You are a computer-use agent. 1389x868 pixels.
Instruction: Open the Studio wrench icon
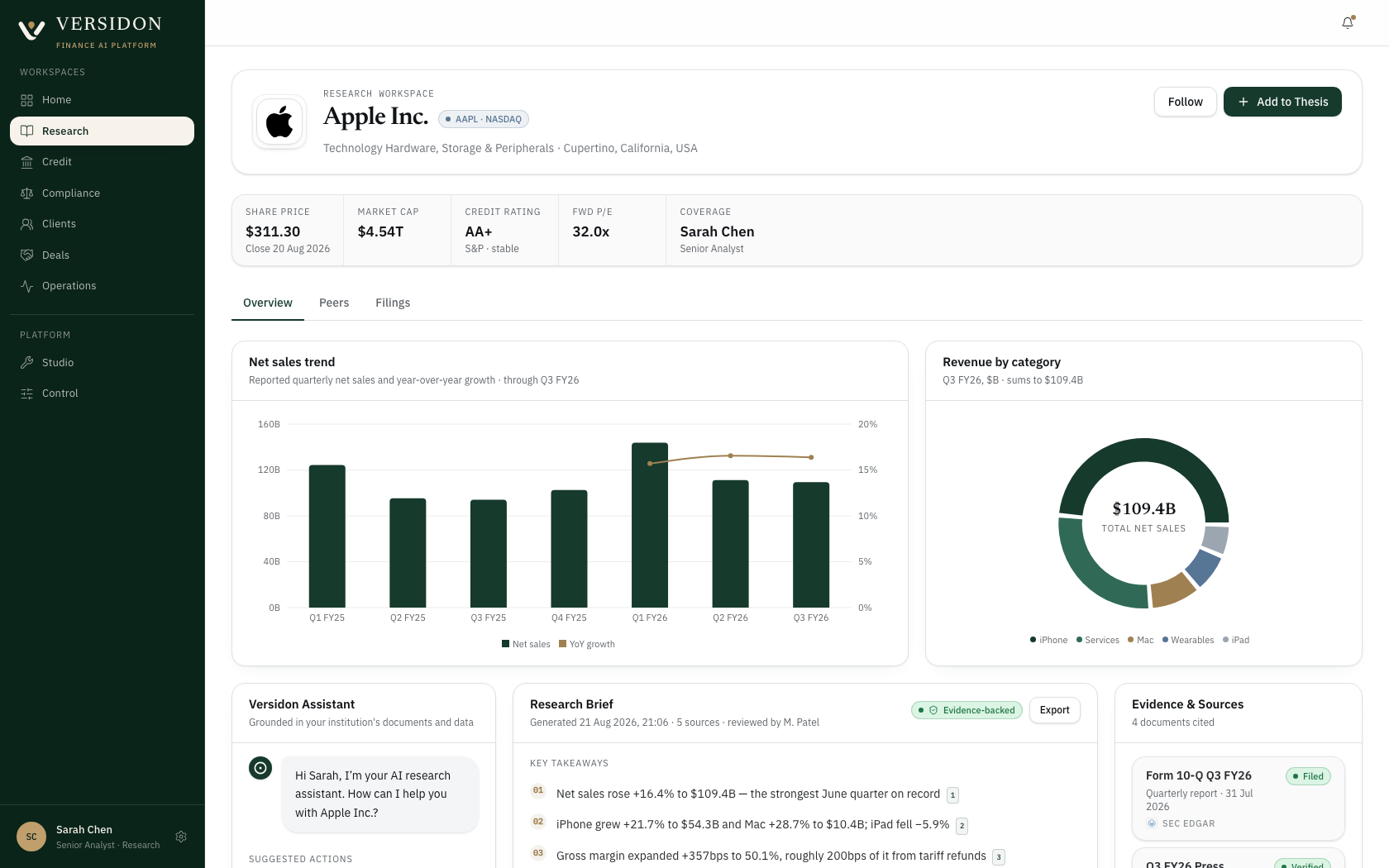pos(26,362)
